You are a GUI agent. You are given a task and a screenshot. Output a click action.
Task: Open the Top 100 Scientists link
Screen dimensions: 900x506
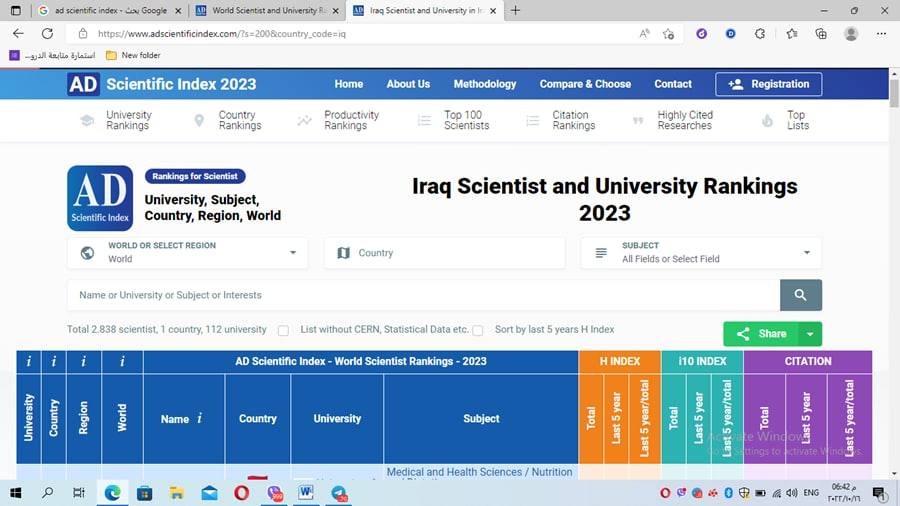coord(465,120)
